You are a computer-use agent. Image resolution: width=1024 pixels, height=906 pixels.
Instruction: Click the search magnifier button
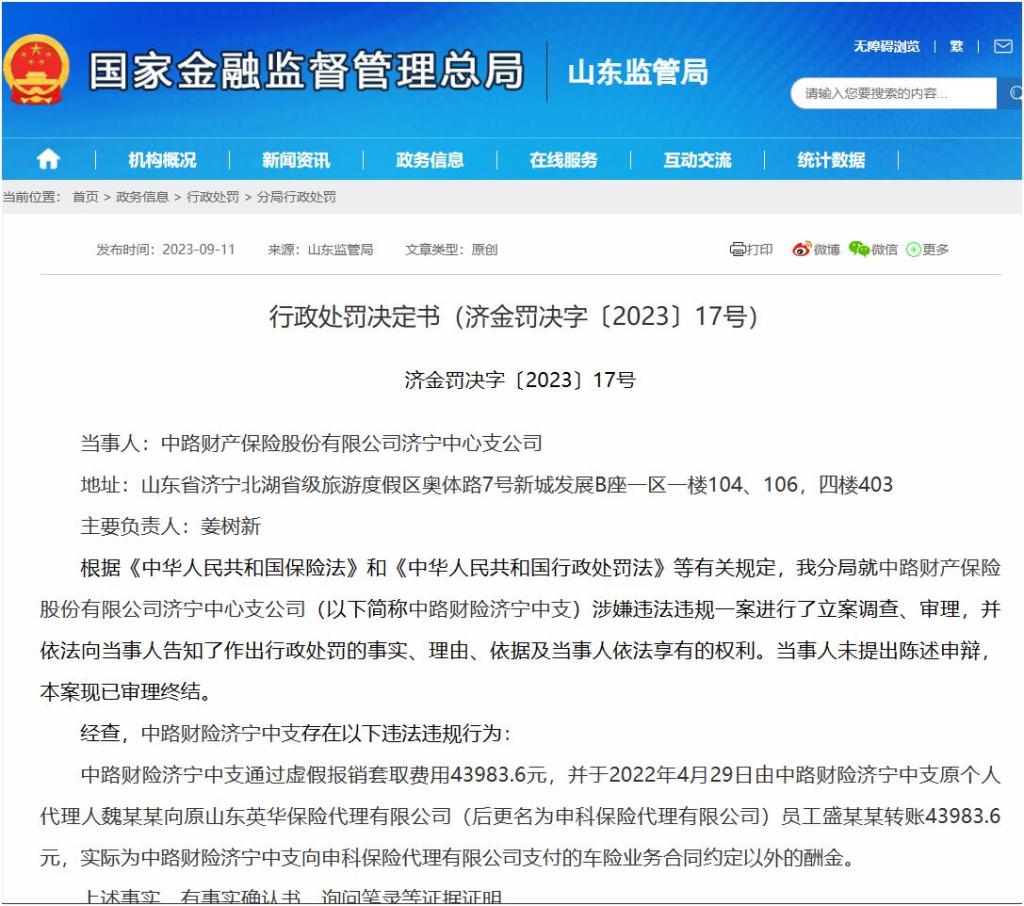[x=1012, y=94]
